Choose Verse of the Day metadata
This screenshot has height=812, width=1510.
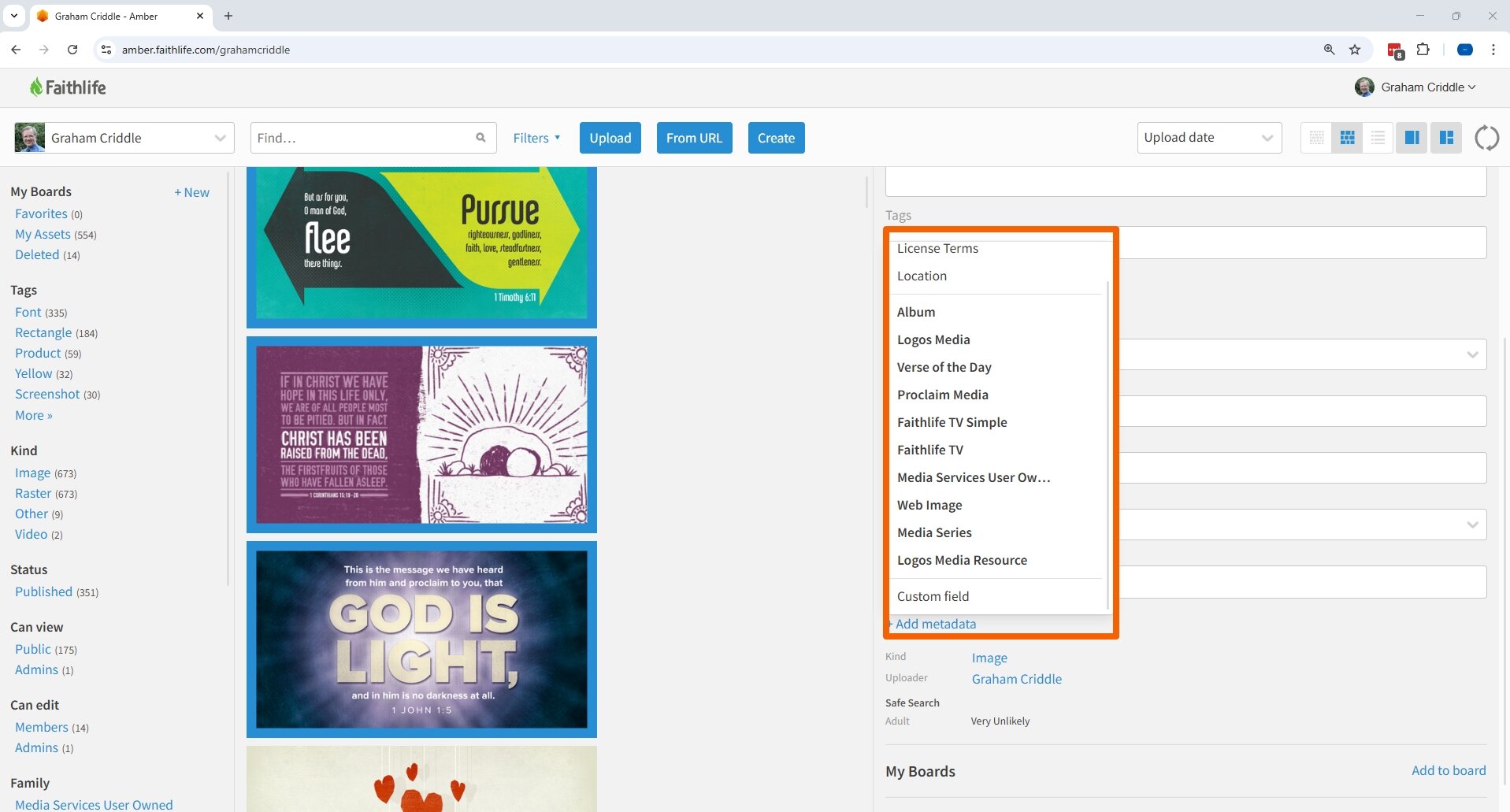[944, 367]
